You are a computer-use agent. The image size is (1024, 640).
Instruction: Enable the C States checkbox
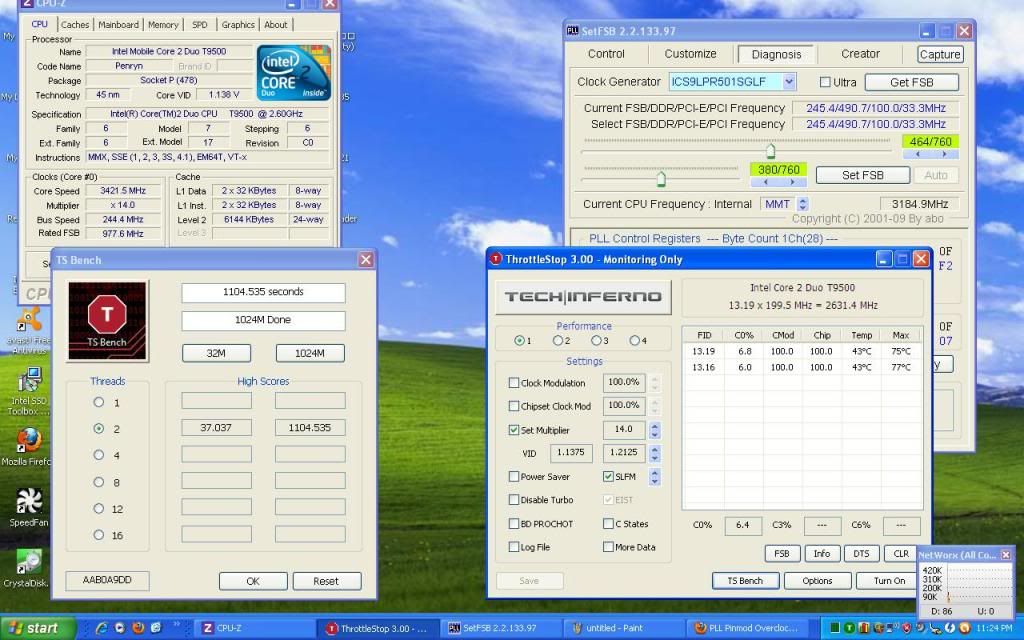click(608, 524)
